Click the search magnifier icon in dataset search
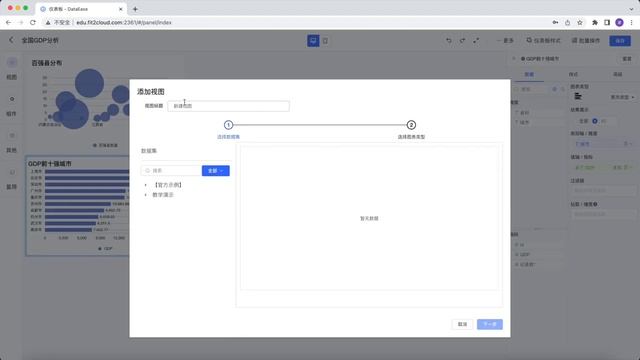Screen dimensions: 640x360 (x=147, y=171)
